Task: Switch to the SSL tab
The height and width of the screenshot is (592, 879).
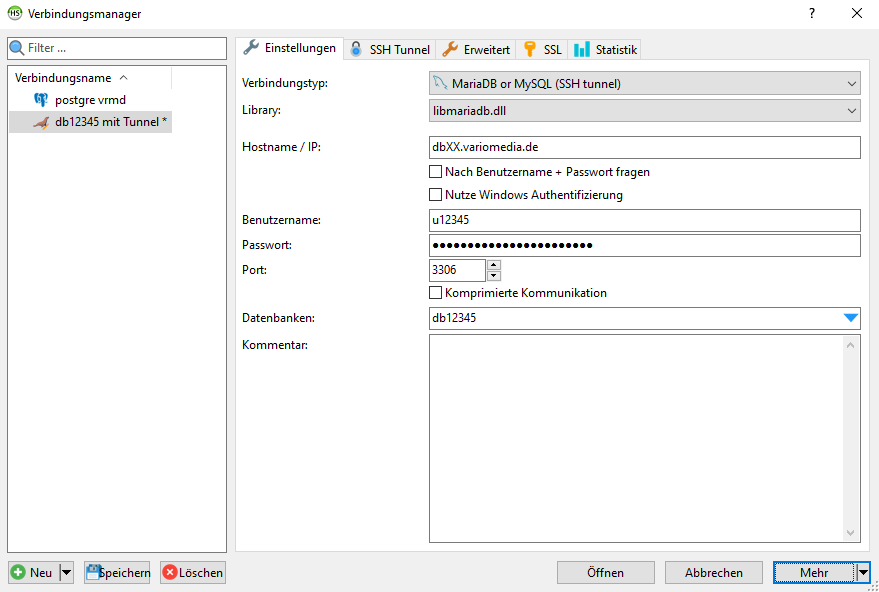Action: click(x=542, y=49)
